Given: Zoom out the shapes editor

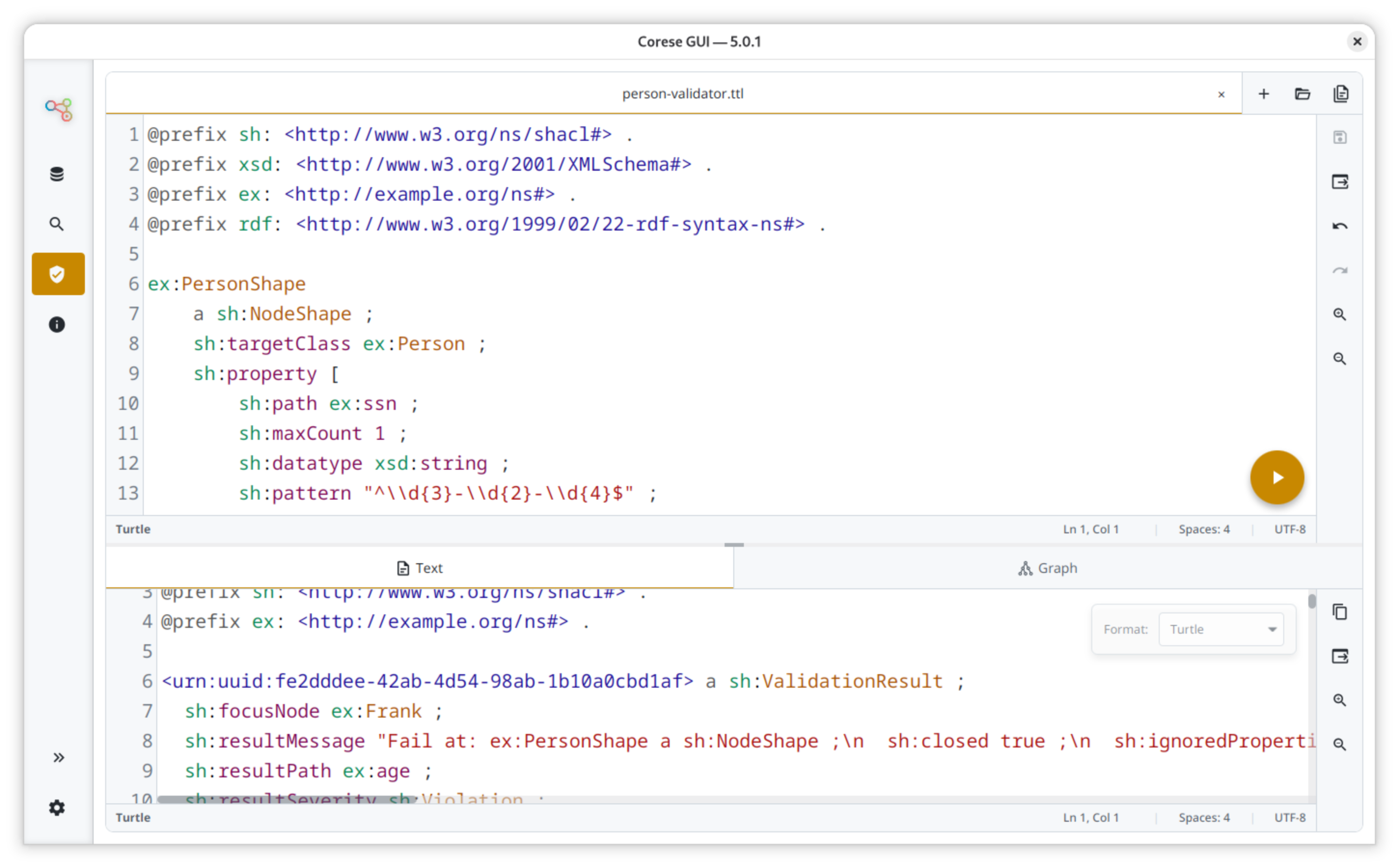Looking at the screenshot, I should pyautogui.click(x=1340, y=359).
